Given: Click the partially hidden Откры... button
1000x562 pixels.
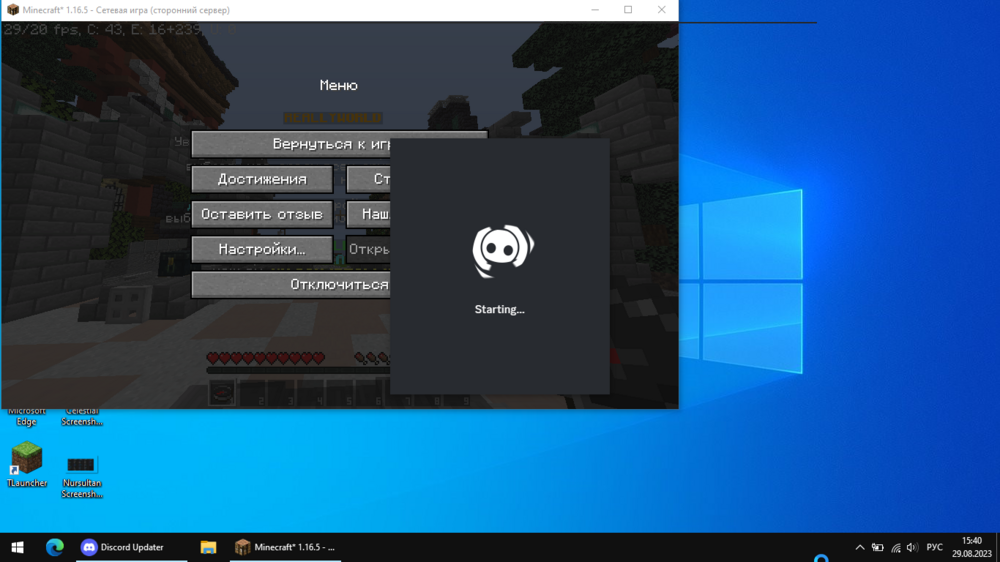Looking at the screenshot, I should click(x=368, y=249).
